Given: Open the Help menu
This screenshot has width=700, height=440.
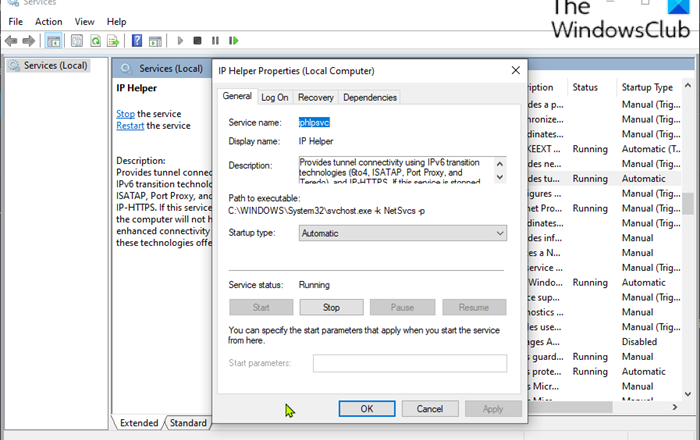Looking at the screenshot, I should pyautogui.click(x=117, y=21).
